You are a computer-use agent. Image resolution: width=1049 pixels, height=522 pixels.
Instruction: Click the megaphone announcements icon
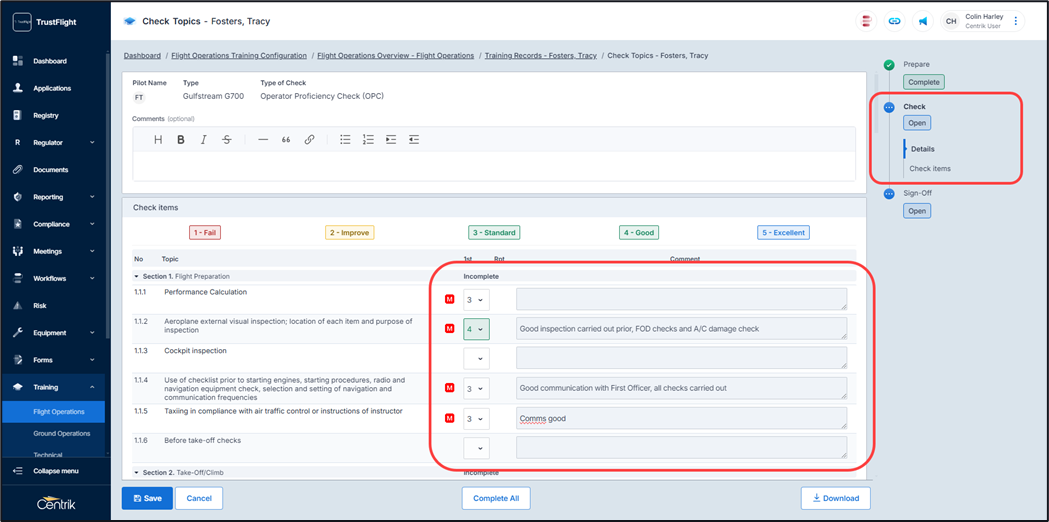click(x=922, y=21)
